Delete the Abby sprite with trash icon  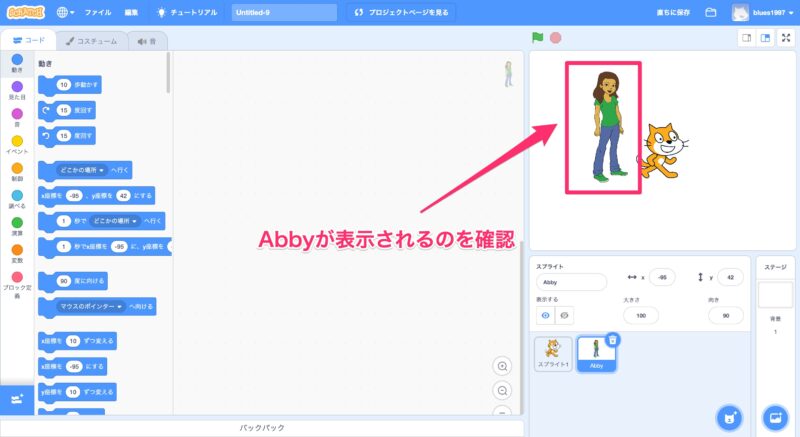coord(612,340)
